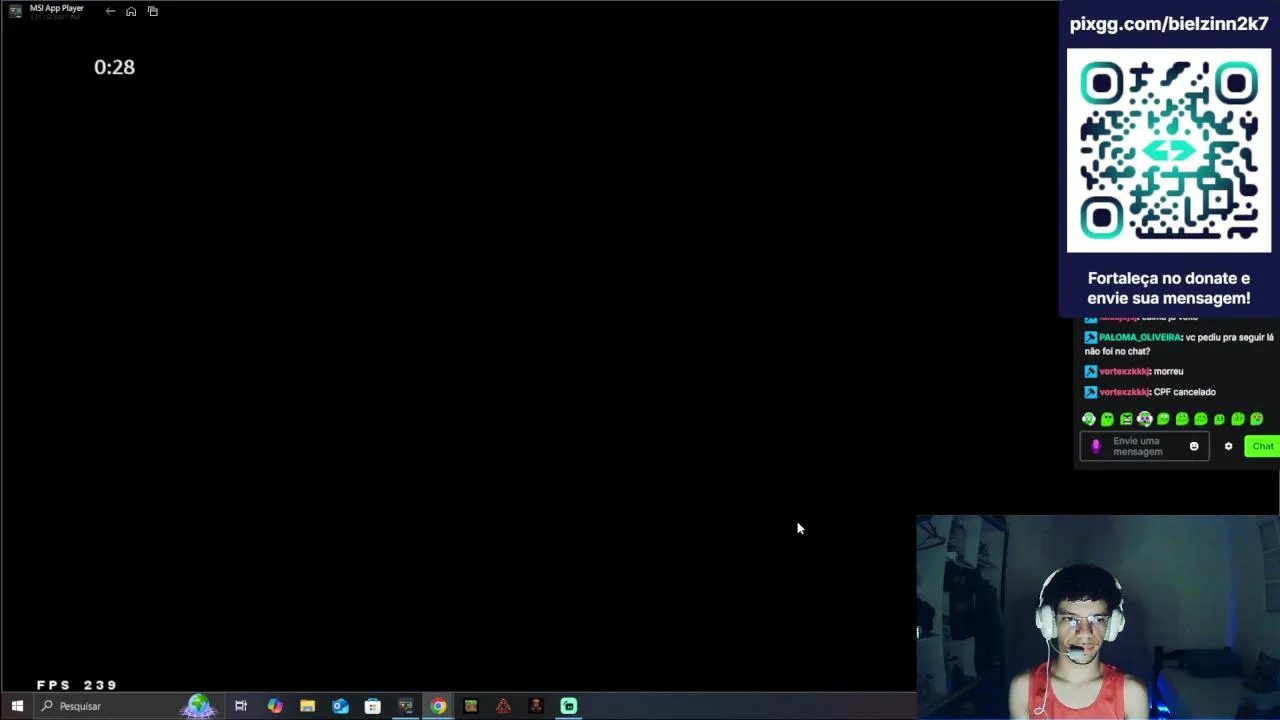Open the PALOMA_OLIVEIRA username in chat
Image resolution: width=1280 pixels, height=720 pixels.
(x=1140, y=337)
